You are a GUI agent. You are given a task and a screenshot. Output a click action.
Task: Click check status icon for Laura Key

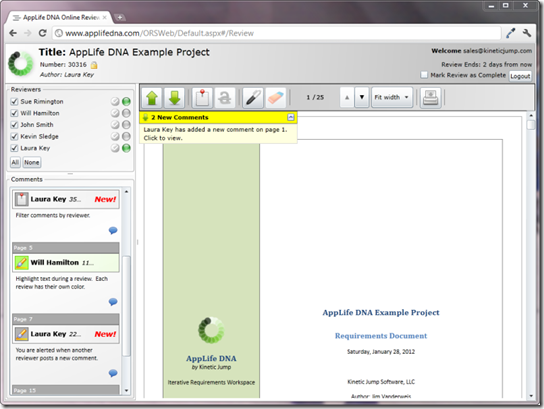[115, 148]
